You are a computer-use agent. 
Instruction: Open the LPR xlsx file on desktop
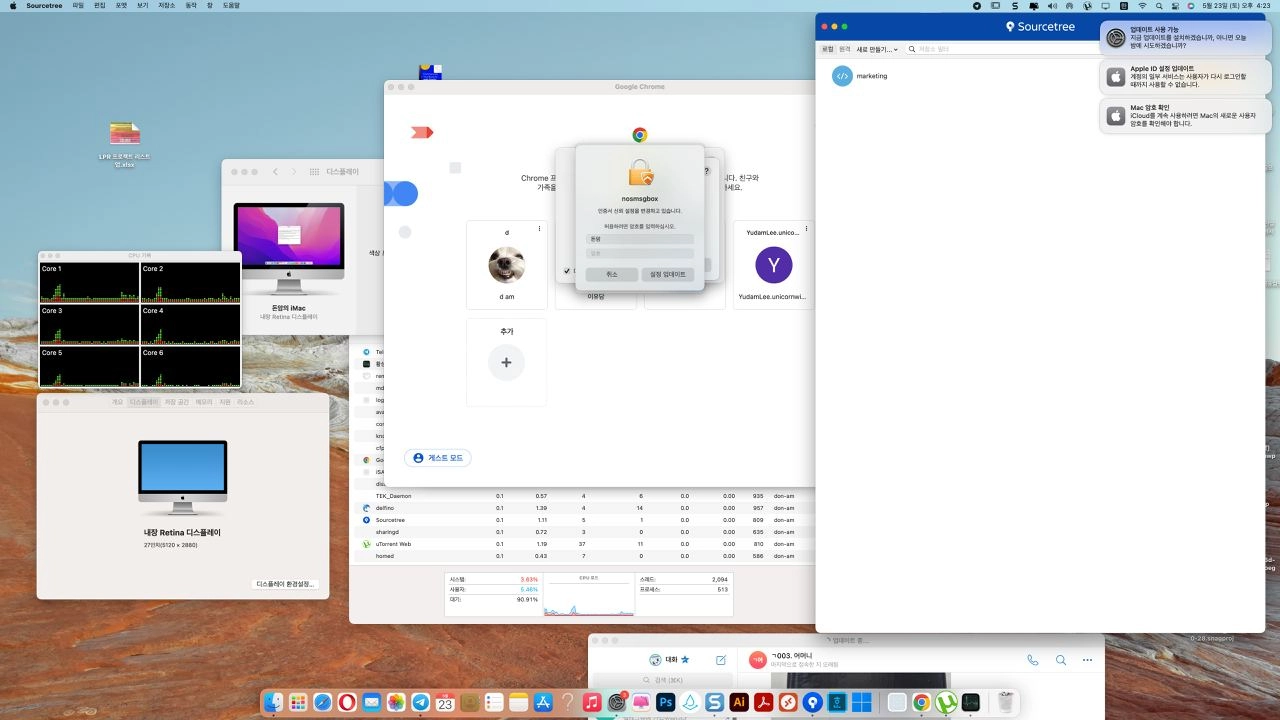pos(125,142)
